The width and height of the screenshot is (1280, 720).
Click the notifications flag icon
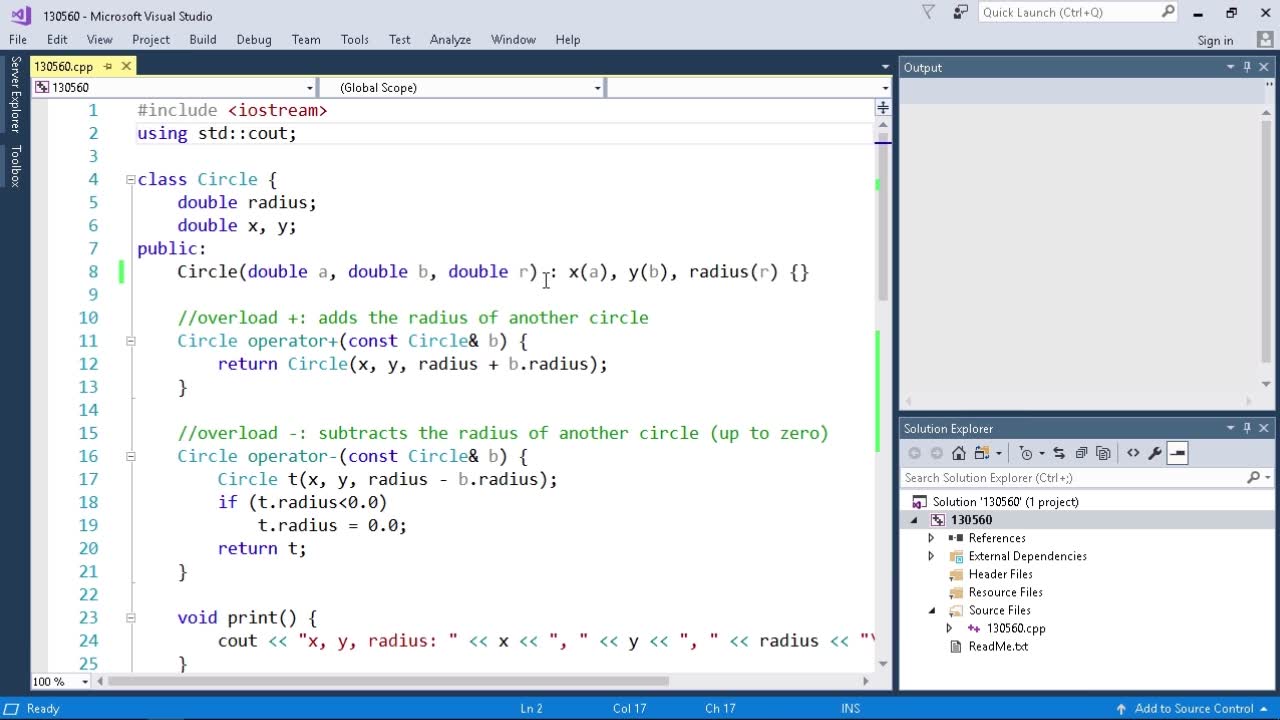click(928, 13)
